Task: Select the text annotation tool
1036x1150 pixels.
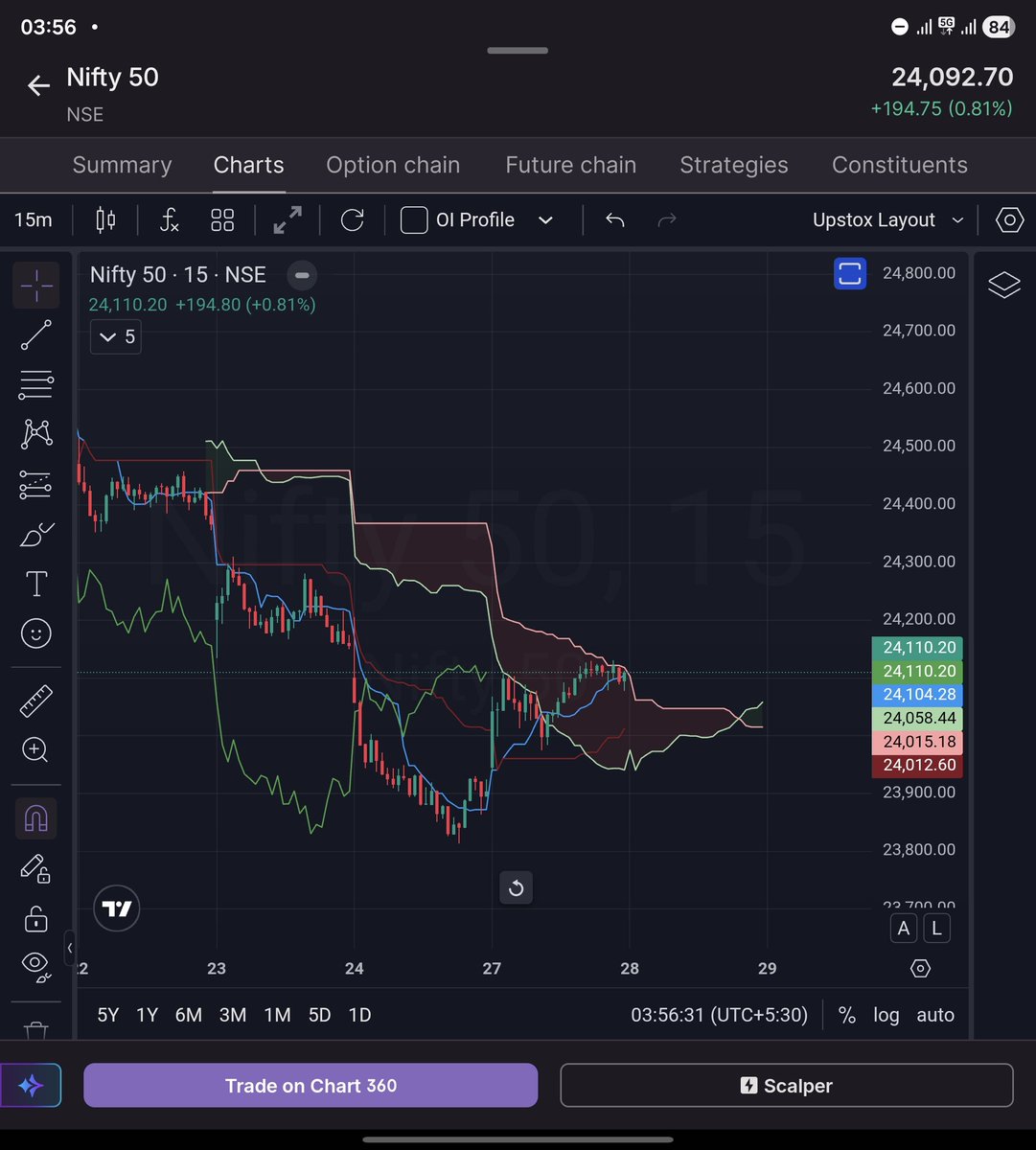Action: (36, 584)
